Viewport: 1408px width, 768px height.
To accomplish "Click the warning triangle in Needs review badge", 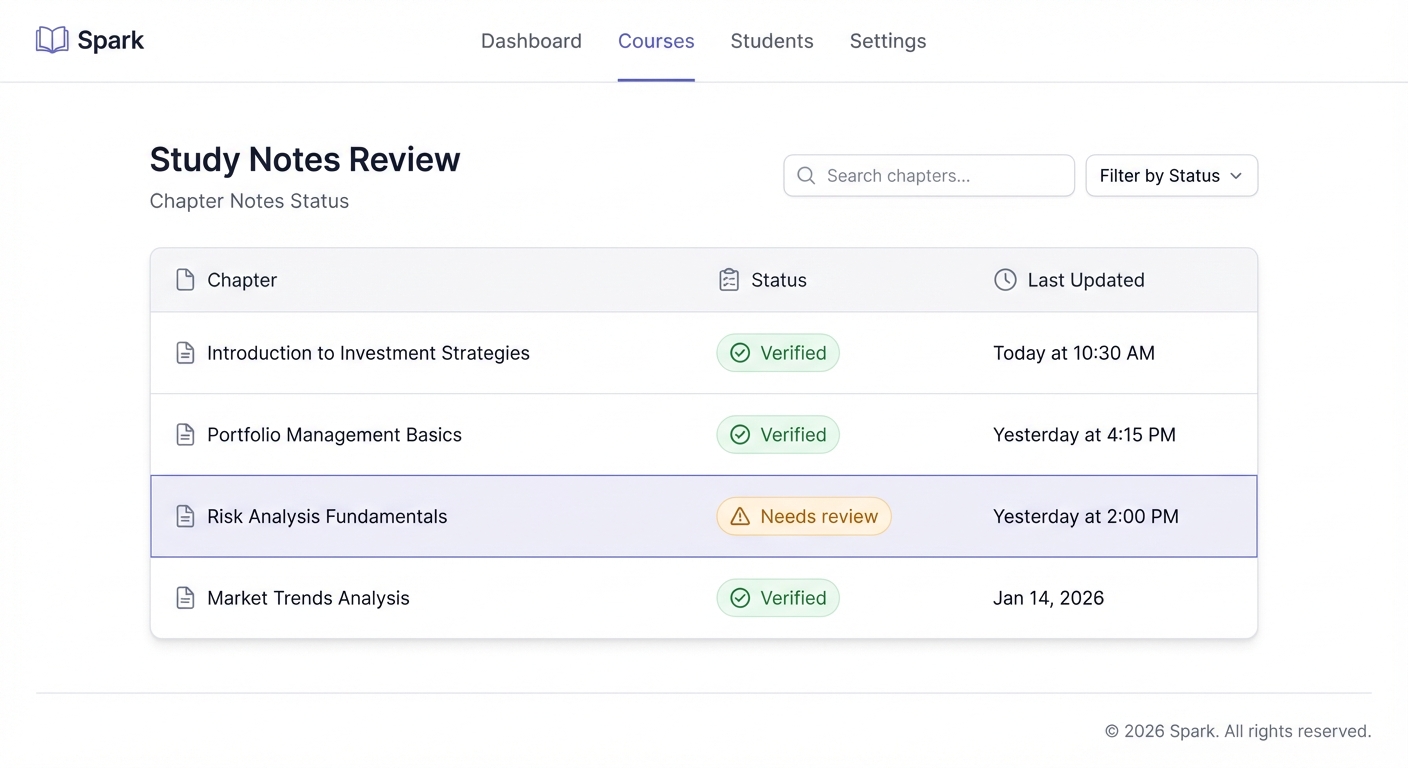I will [x=740, y=516].
